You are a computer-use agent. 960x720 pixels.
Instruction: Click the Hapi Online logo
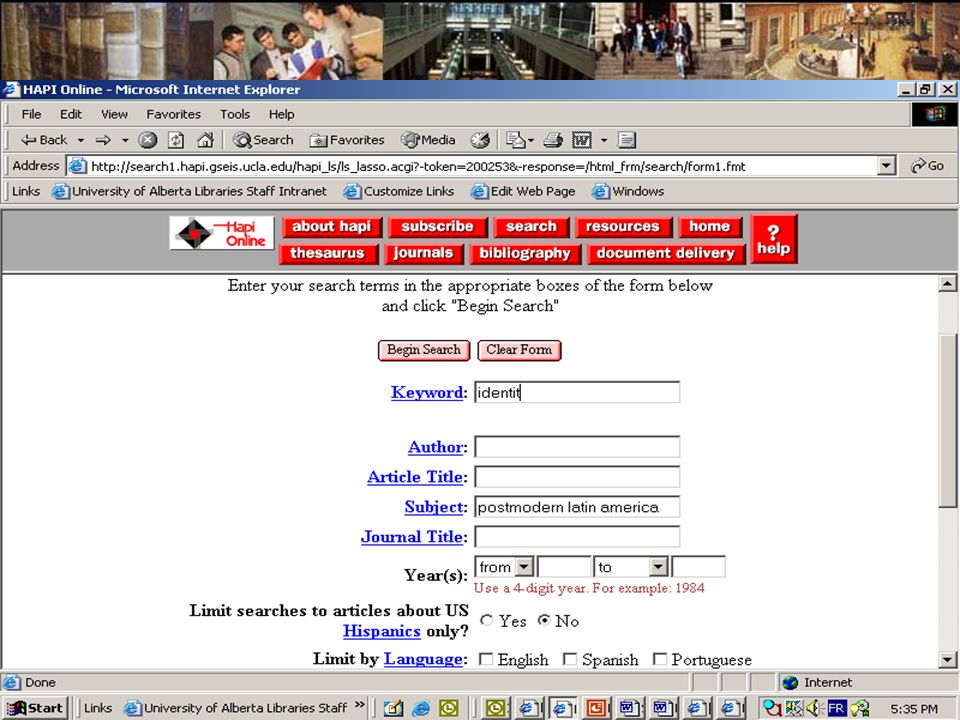(x=222, y=233)
